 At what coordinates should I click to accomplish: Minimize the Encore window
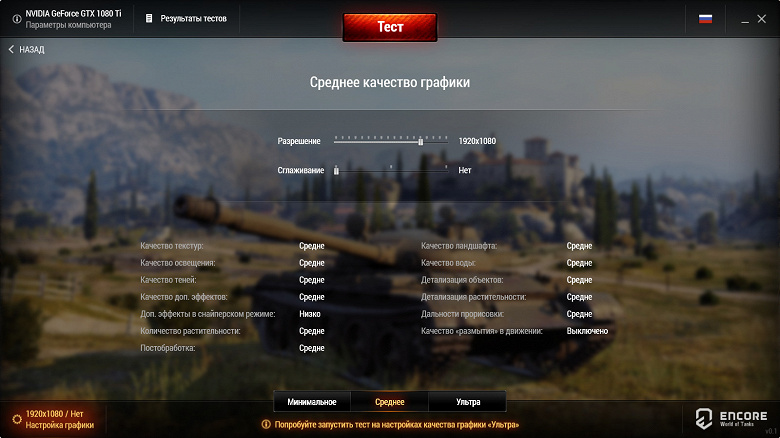pos(745,19)
